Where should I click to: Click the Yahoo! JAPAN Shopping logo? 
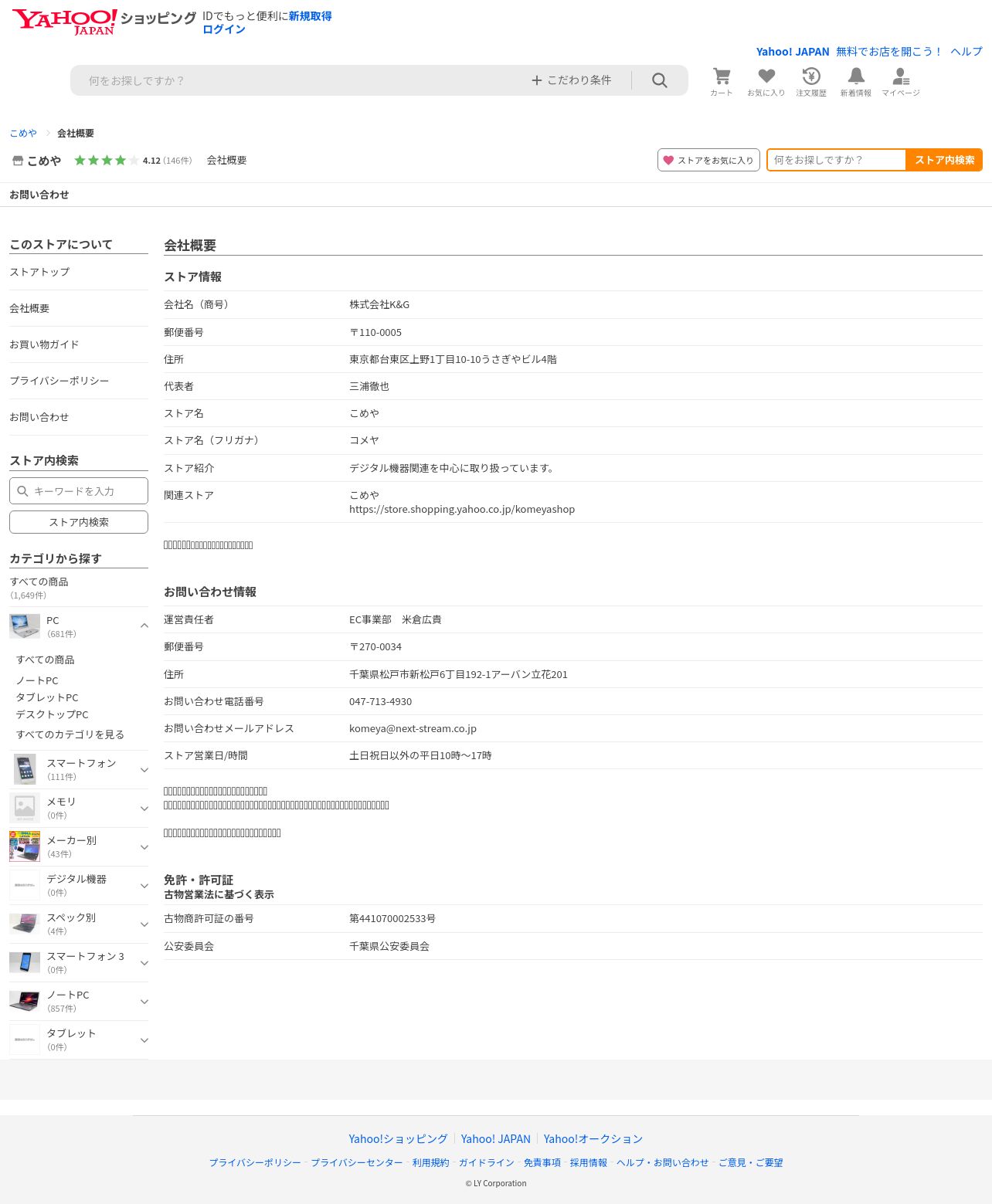coord(104,22)
